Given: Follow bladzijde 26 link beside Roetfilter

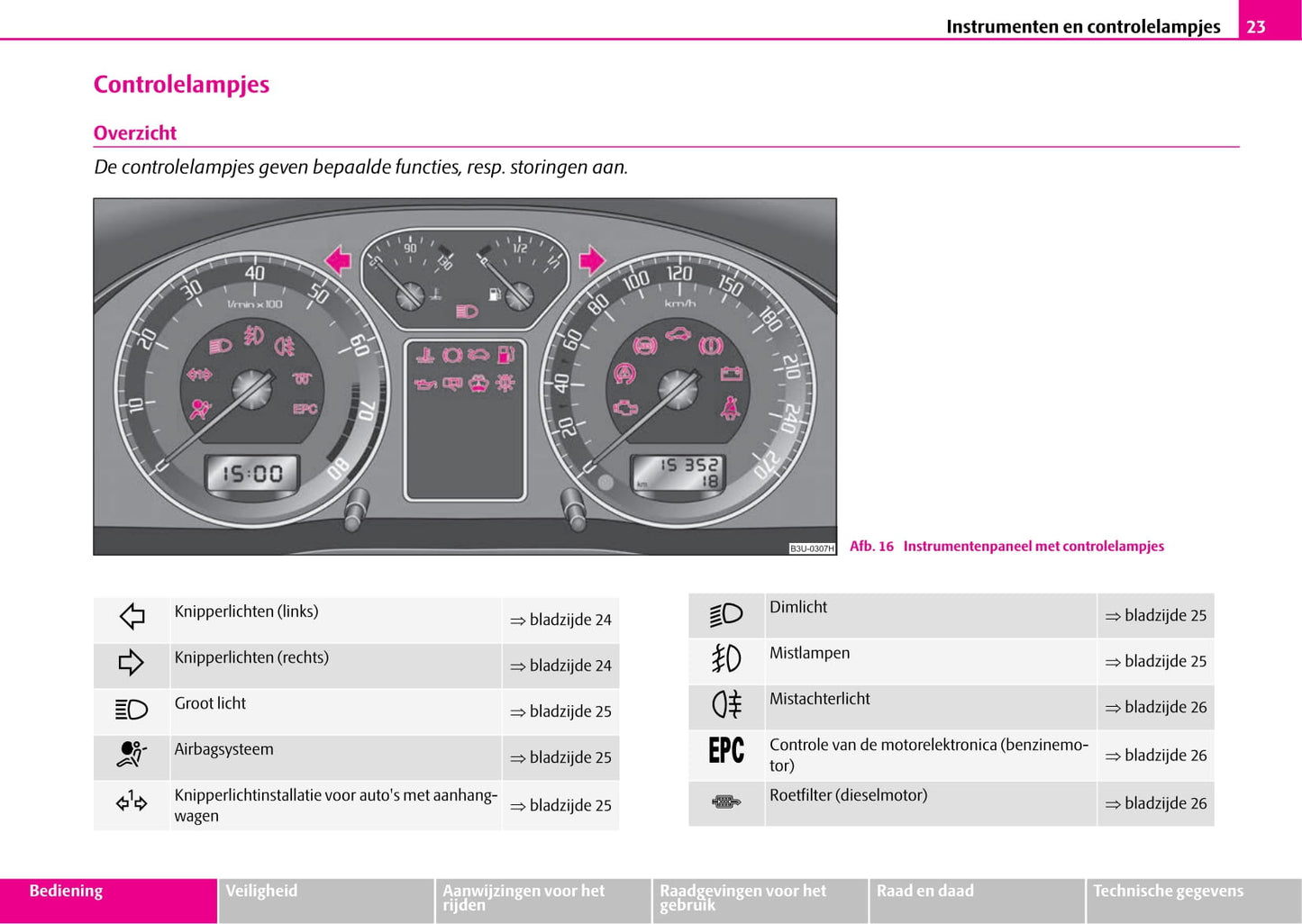Looking at the screenshot, I should click(x=1156, y=803).
